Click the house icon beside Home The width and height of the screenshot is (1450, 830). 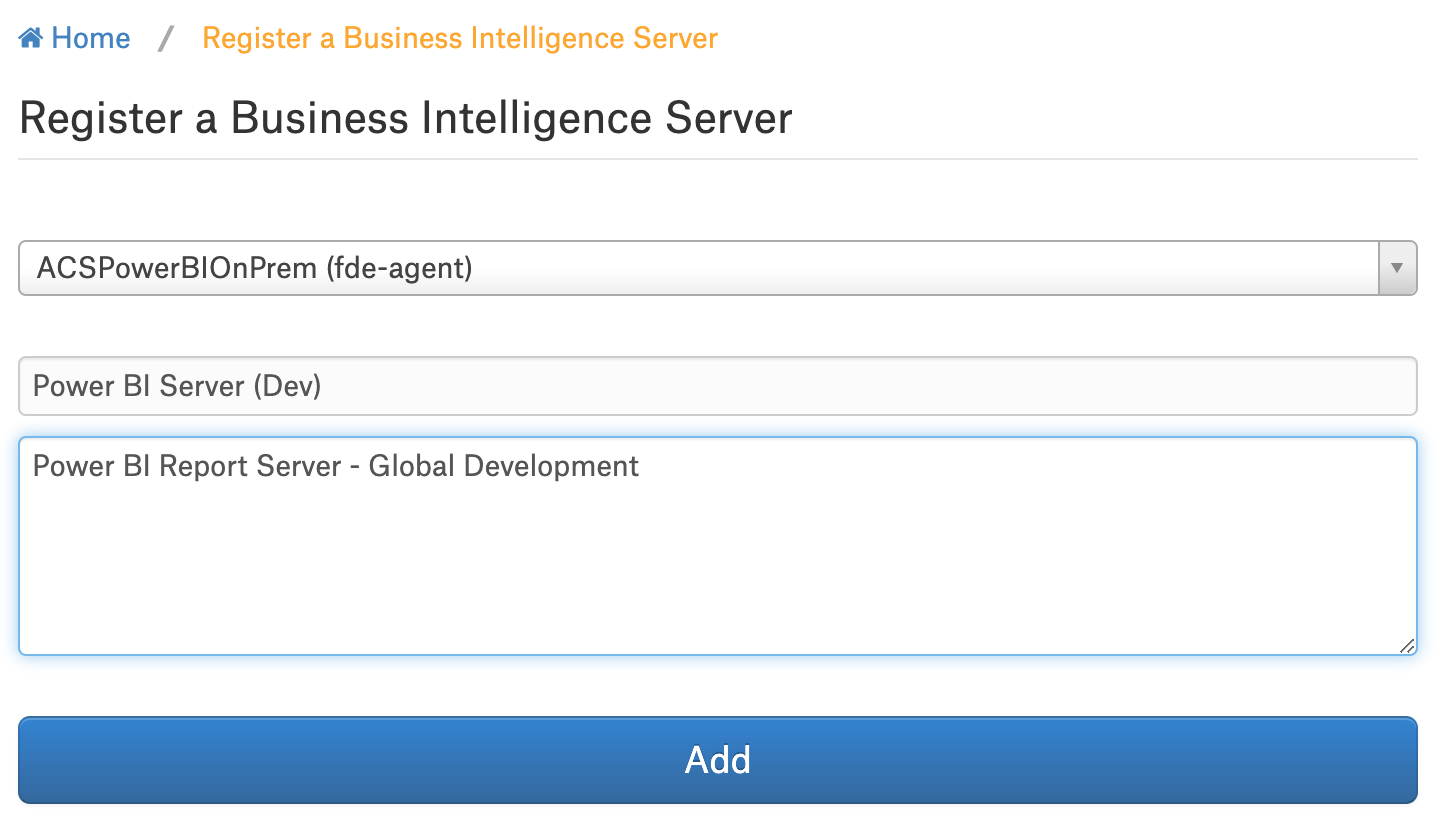pos(31,38)
